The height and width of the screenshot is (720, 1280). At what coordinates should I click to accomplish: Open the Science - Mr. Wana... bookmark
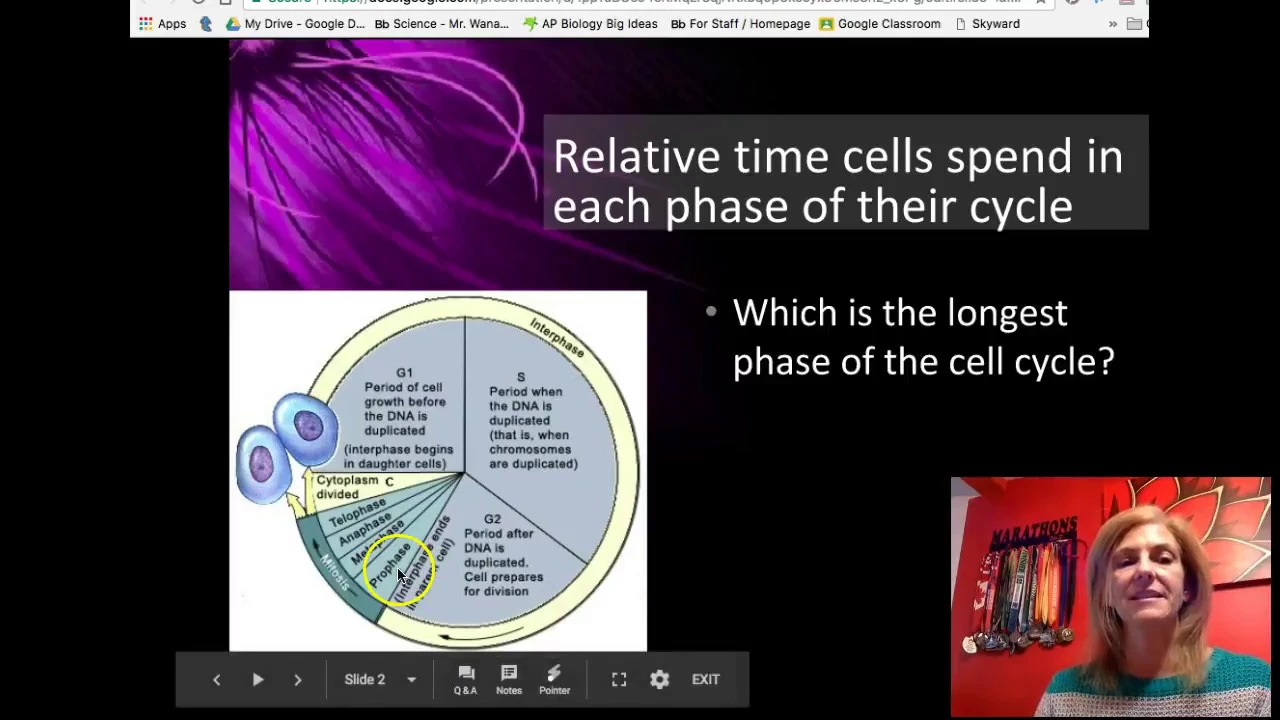point(441,24)
